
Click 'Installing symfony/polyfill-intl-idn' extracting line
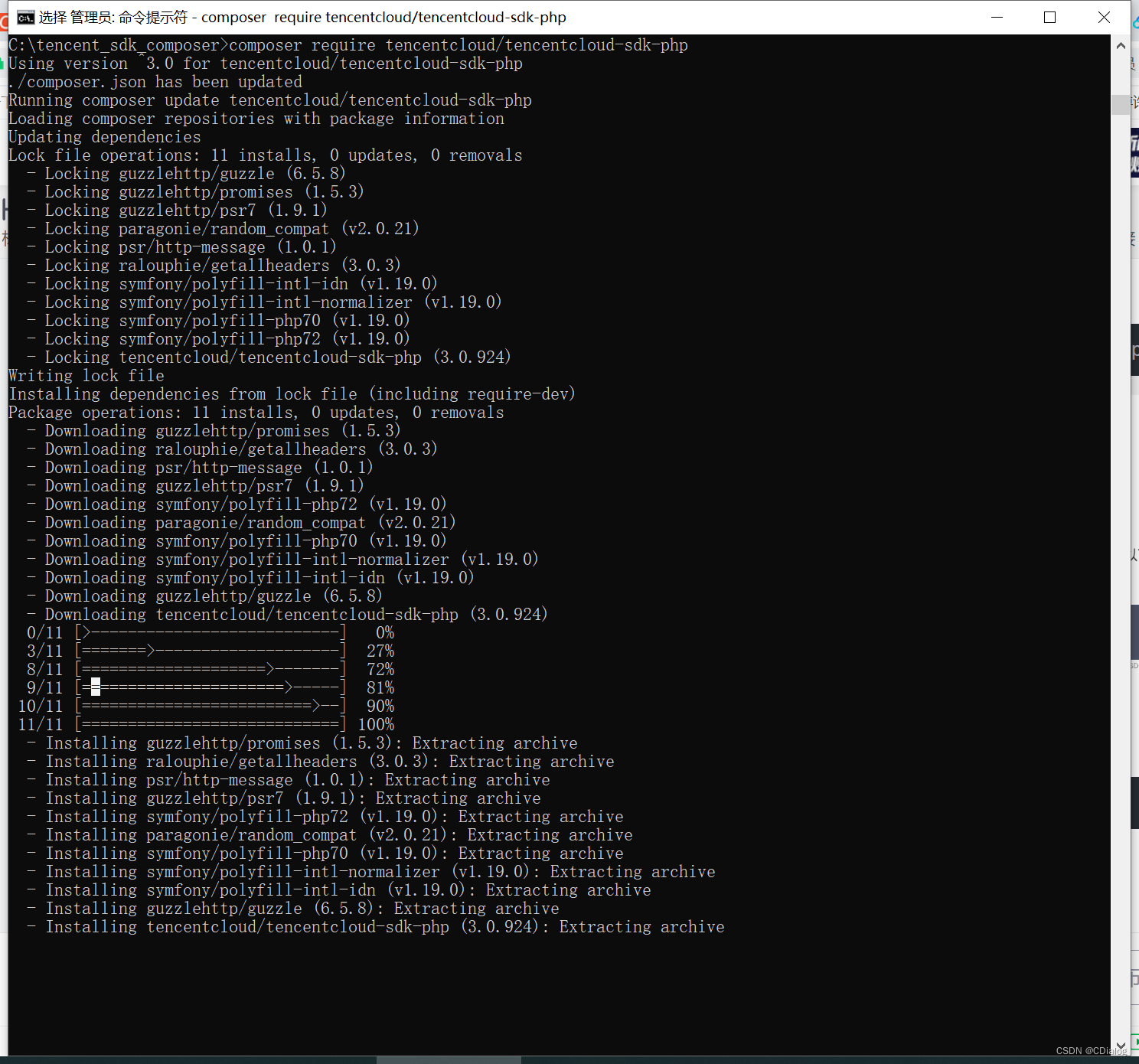[x=339, y=890]
